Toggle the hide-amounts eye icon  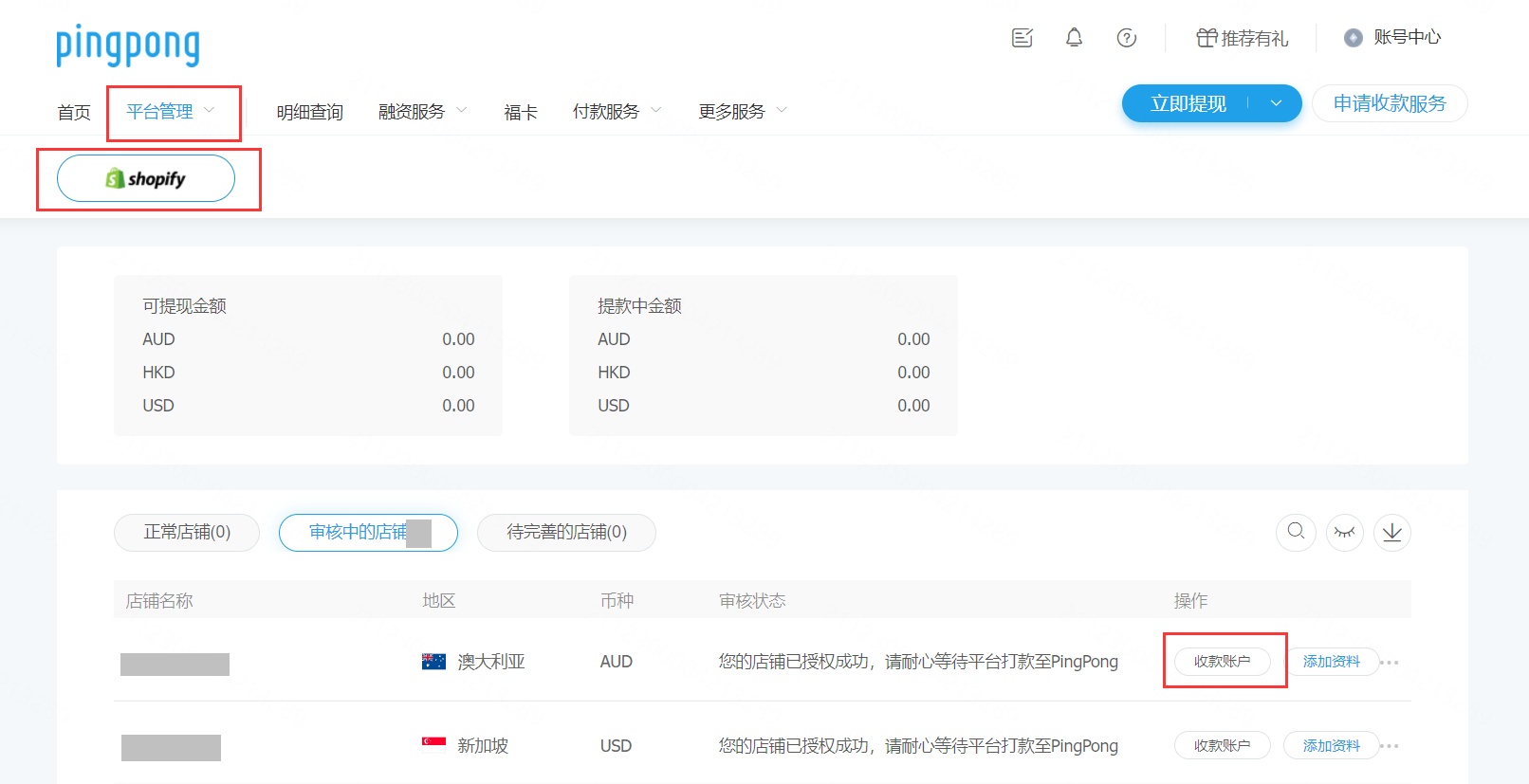pos(1344,532)
